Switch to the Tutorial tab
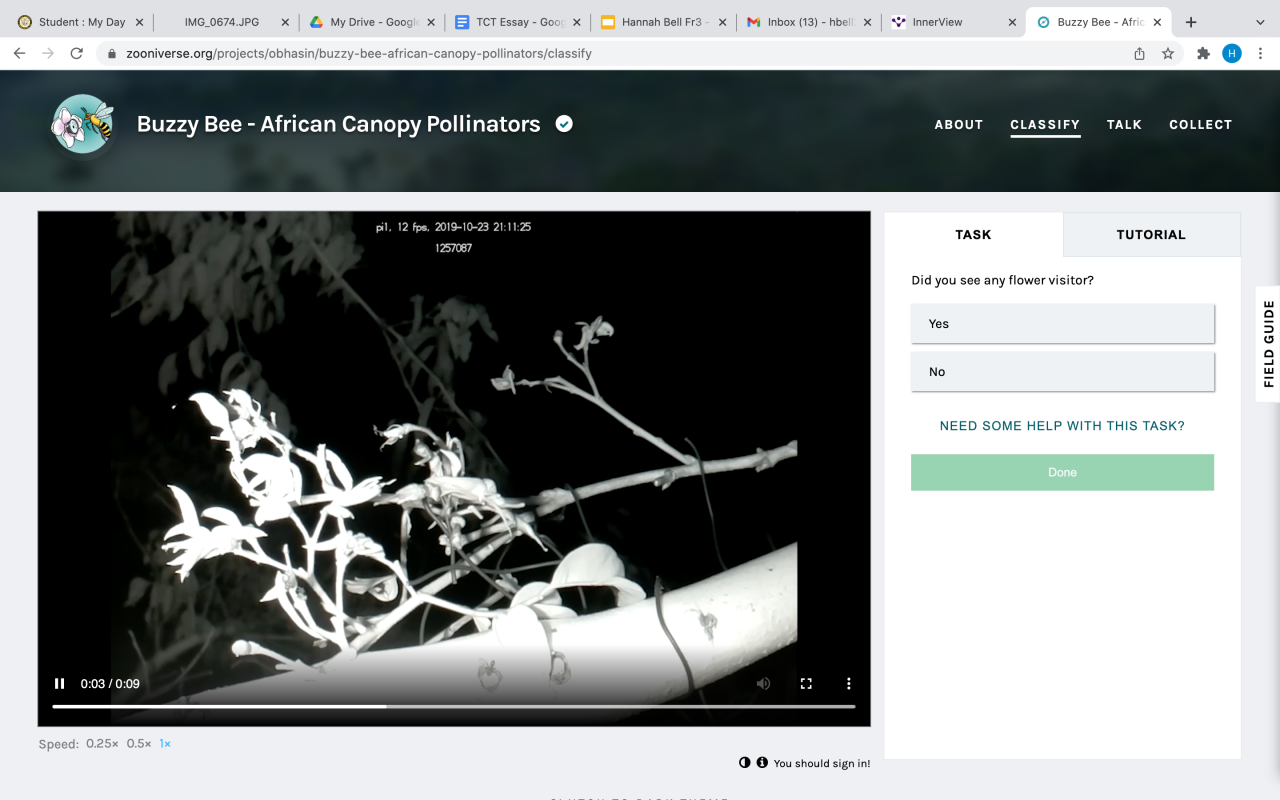 pyautogui.click(x=1151, y=235)
